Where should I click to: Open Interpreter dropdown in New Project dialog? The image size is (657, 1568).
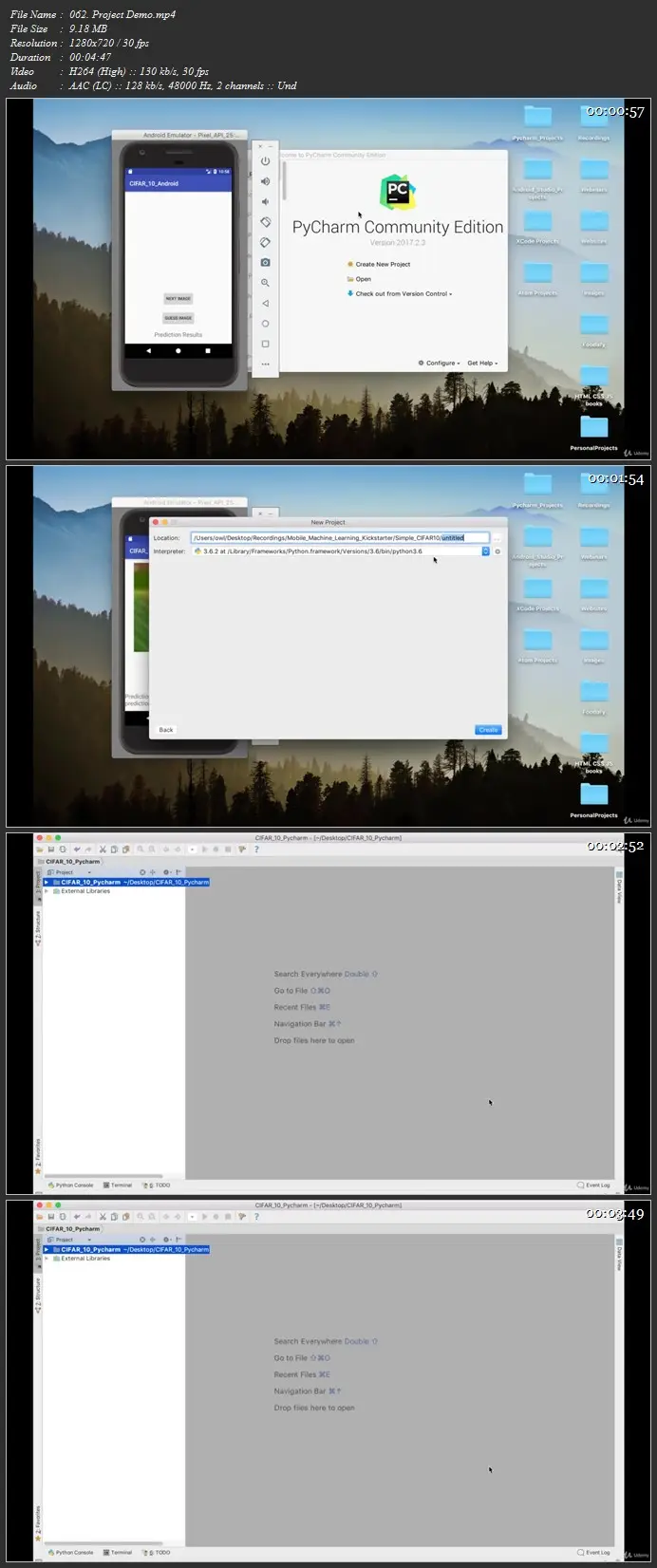tap(341, 551)
